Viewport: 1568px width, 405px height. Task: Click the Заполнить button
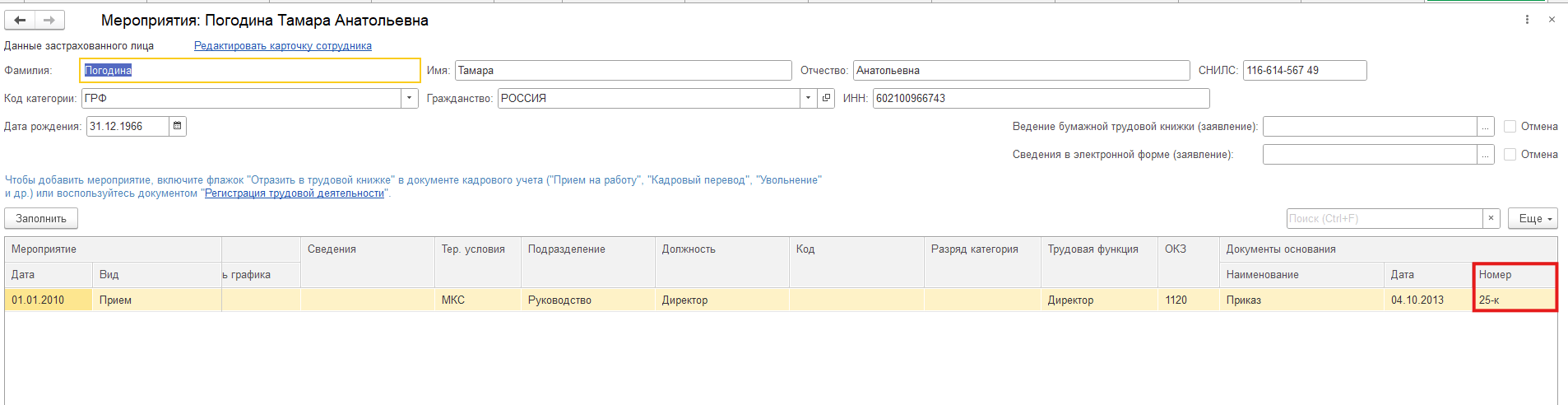click(x=41, y=218)
